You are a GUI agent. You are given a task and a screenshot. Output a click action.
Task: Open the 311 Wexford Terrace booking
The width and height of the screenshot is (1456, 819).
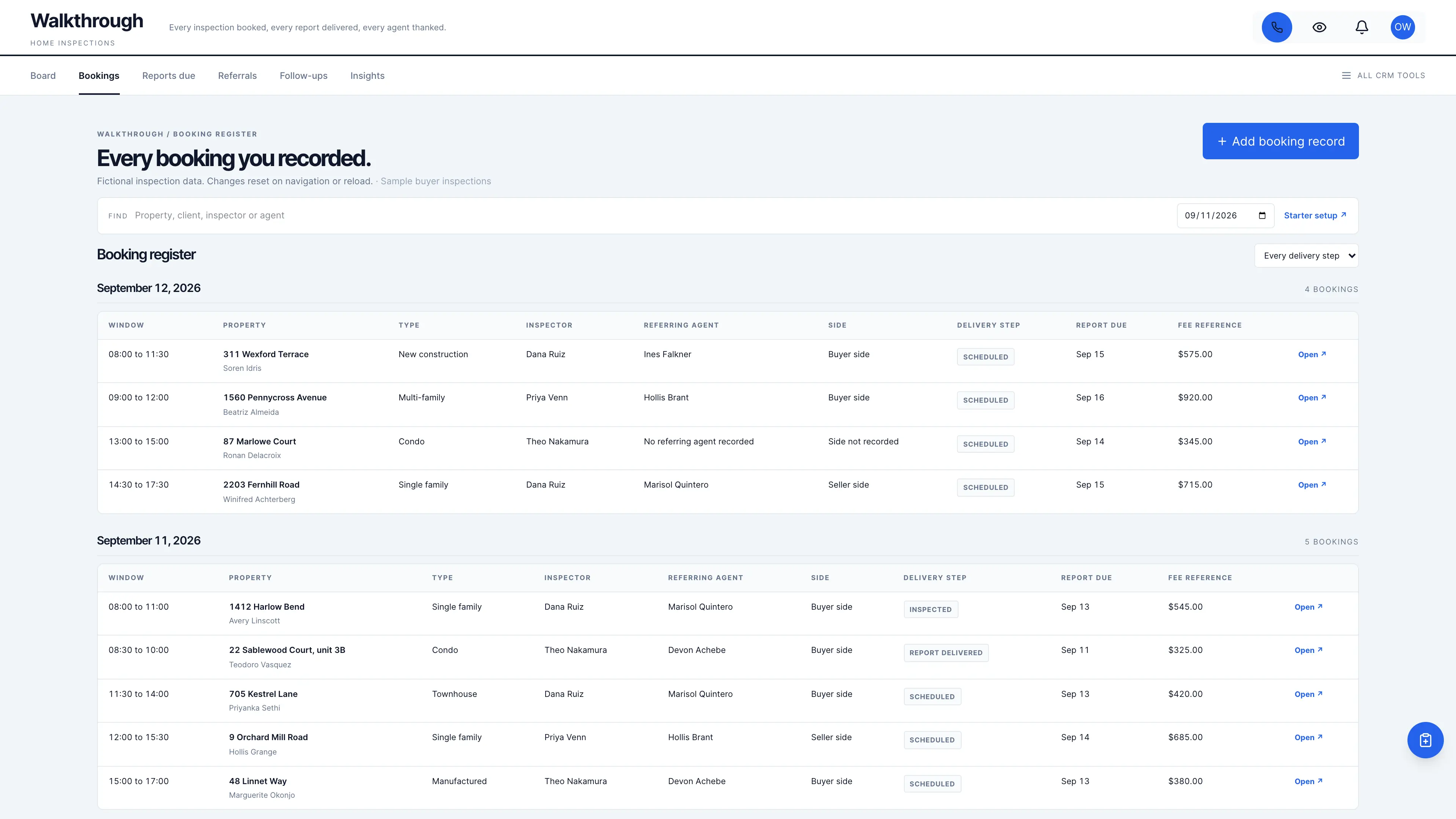pos(1311,355)
